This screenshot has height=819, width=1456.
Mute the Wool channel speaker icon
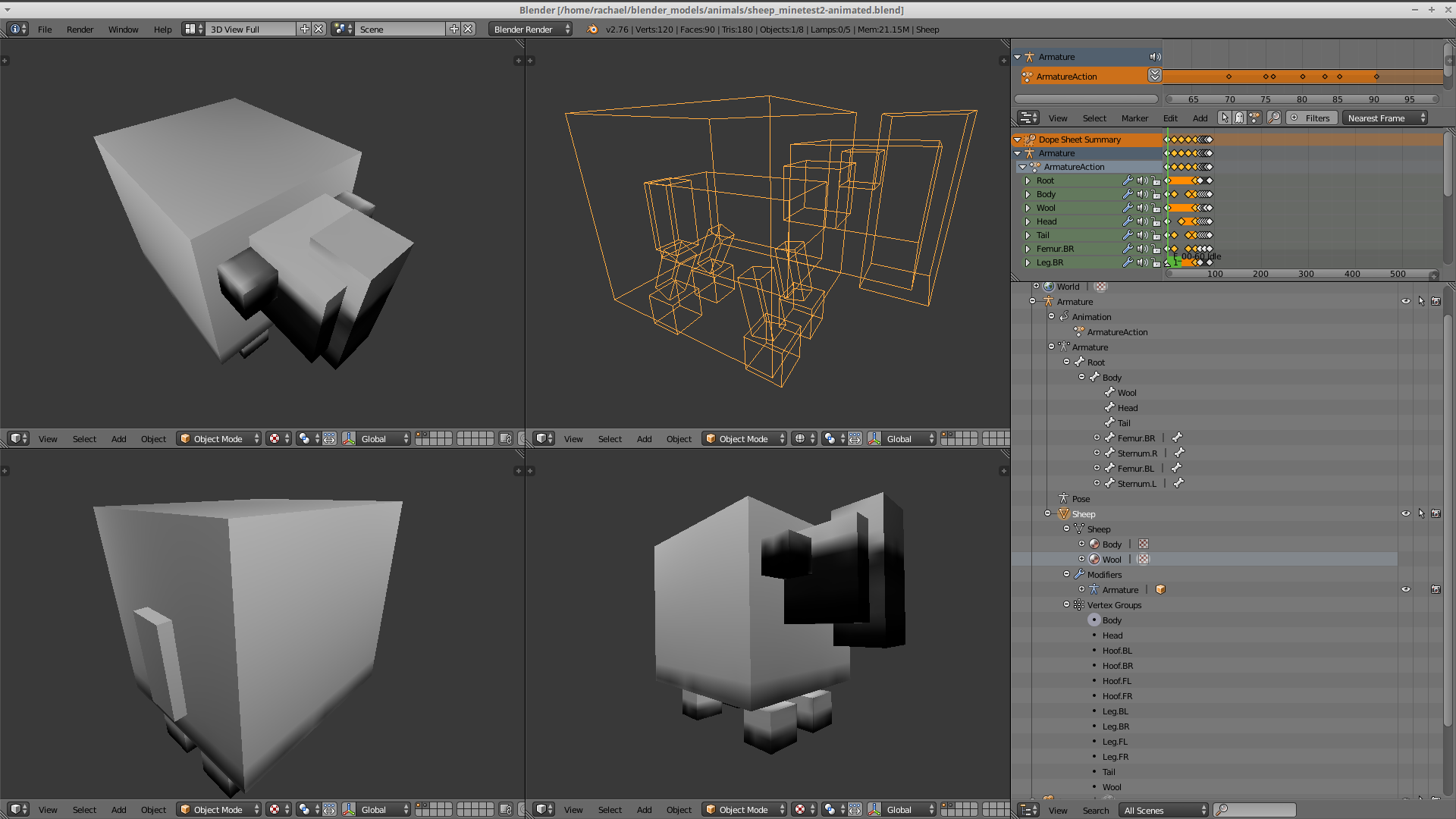coord(1141,208)
